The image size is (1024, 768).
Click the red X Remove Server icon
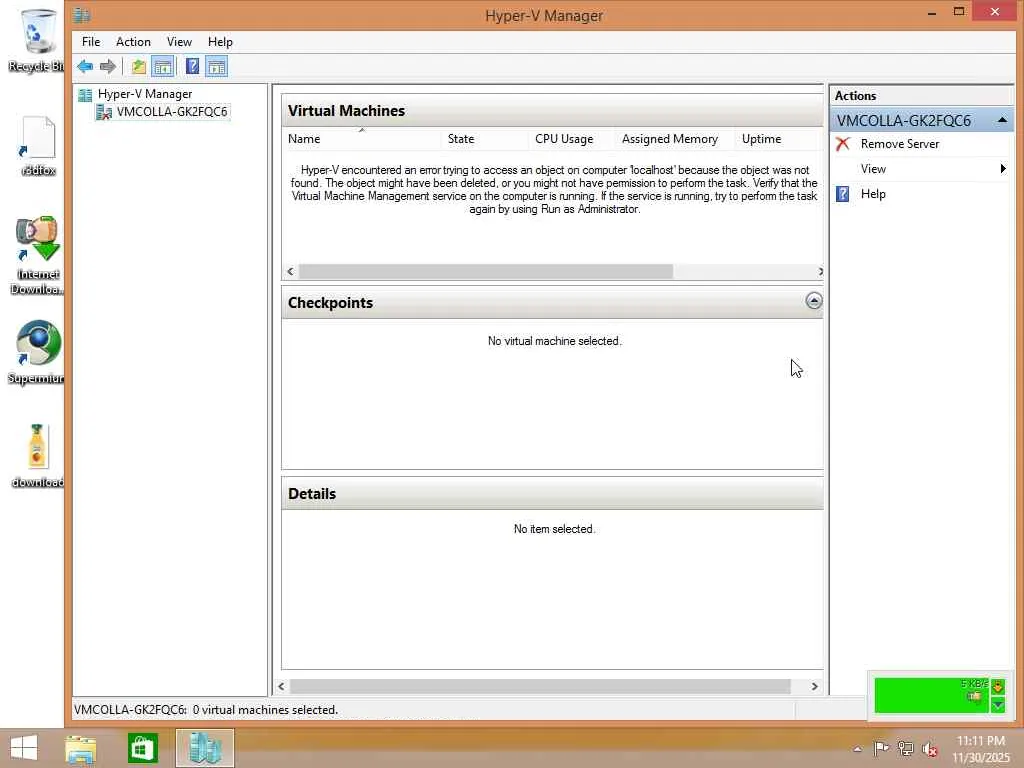843,144
